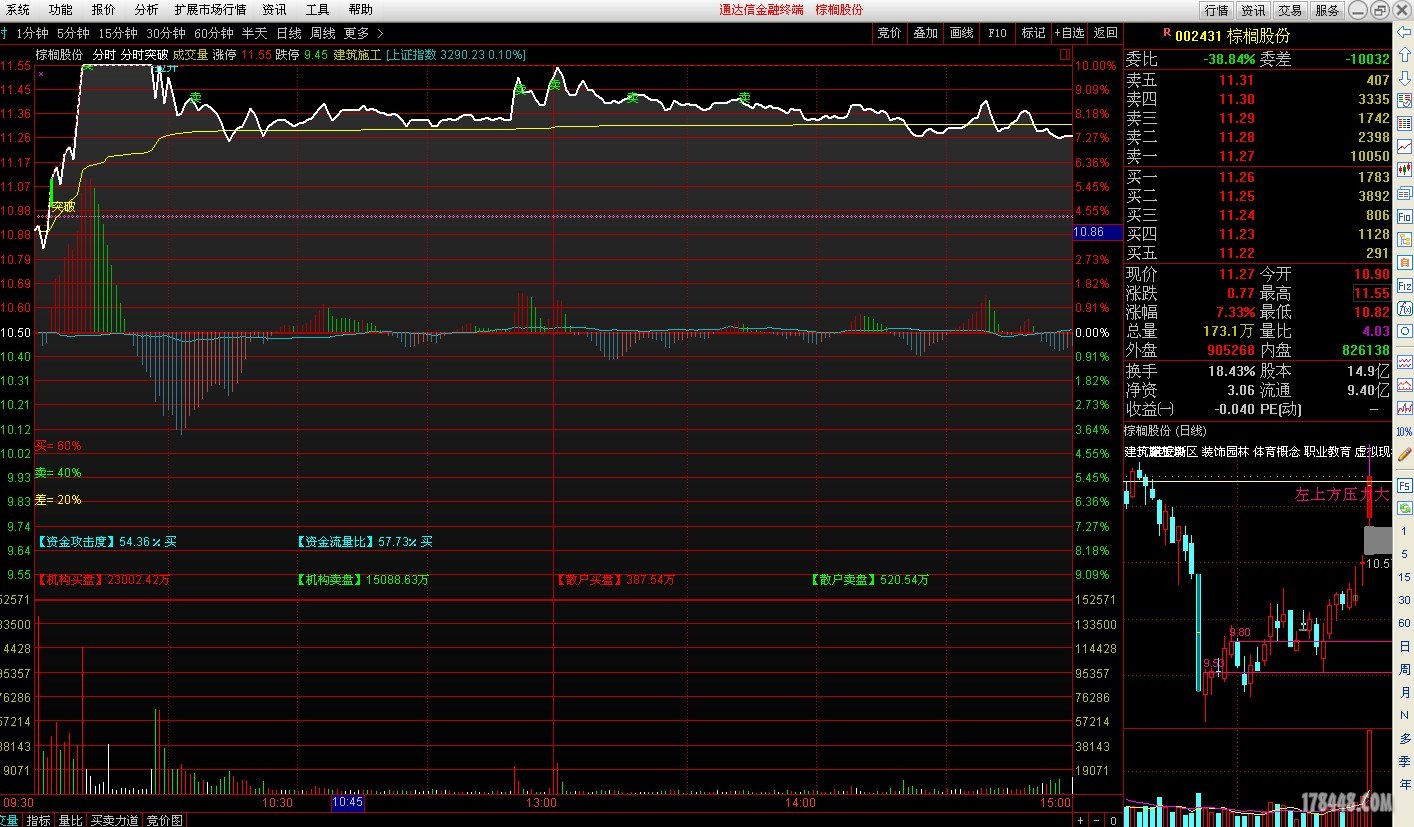The width and height of the screenshot is (1414, 827).
Task: Expand the 更多 periods arrow
Action: point(380,33)
